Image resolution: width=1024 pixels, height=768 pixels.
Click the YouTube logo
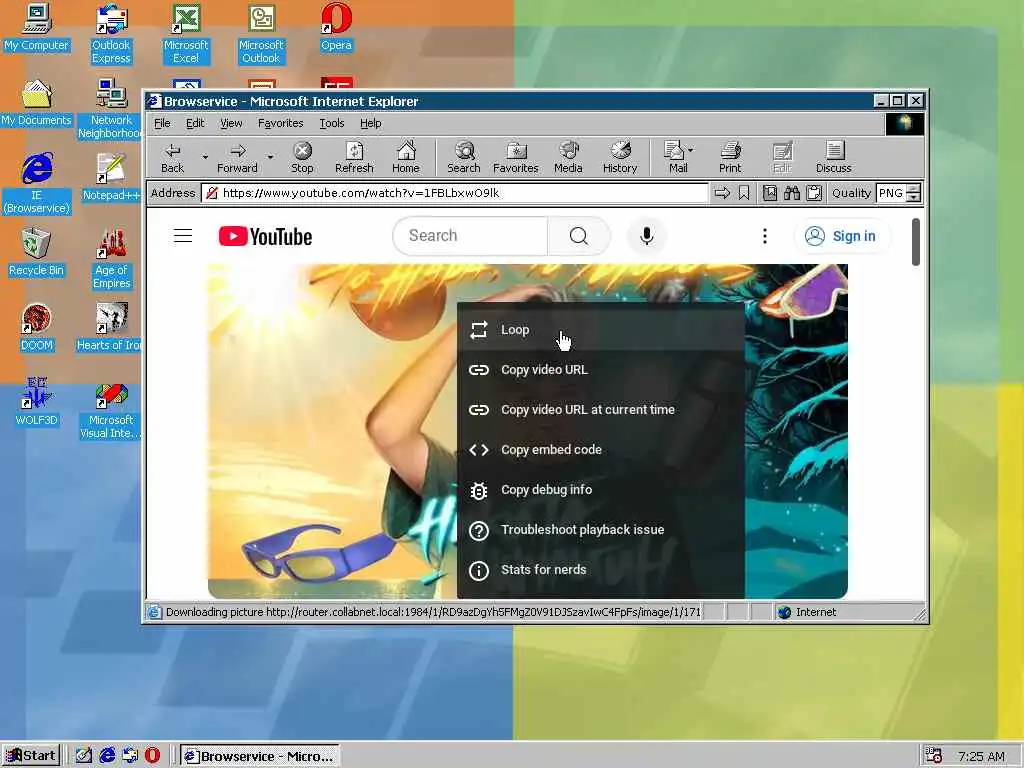point(265,236)
